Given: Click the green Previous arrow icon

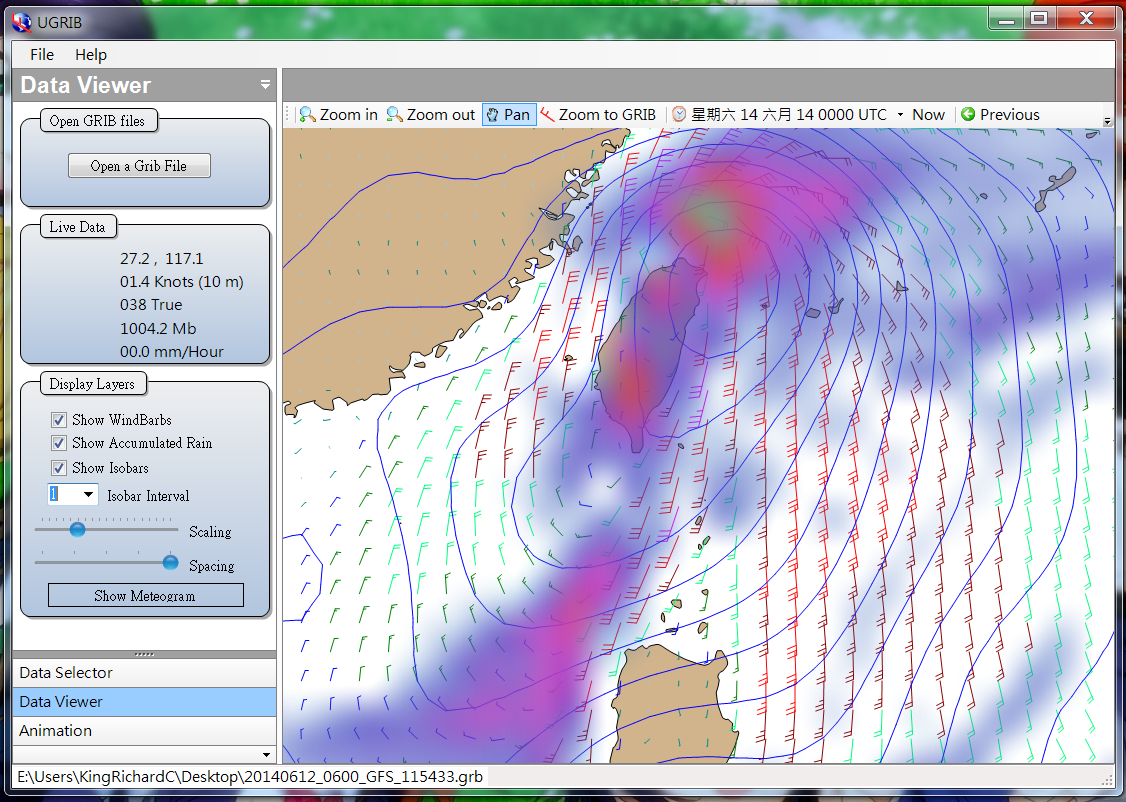Looking at the screenshot, I should click(968, 115).
